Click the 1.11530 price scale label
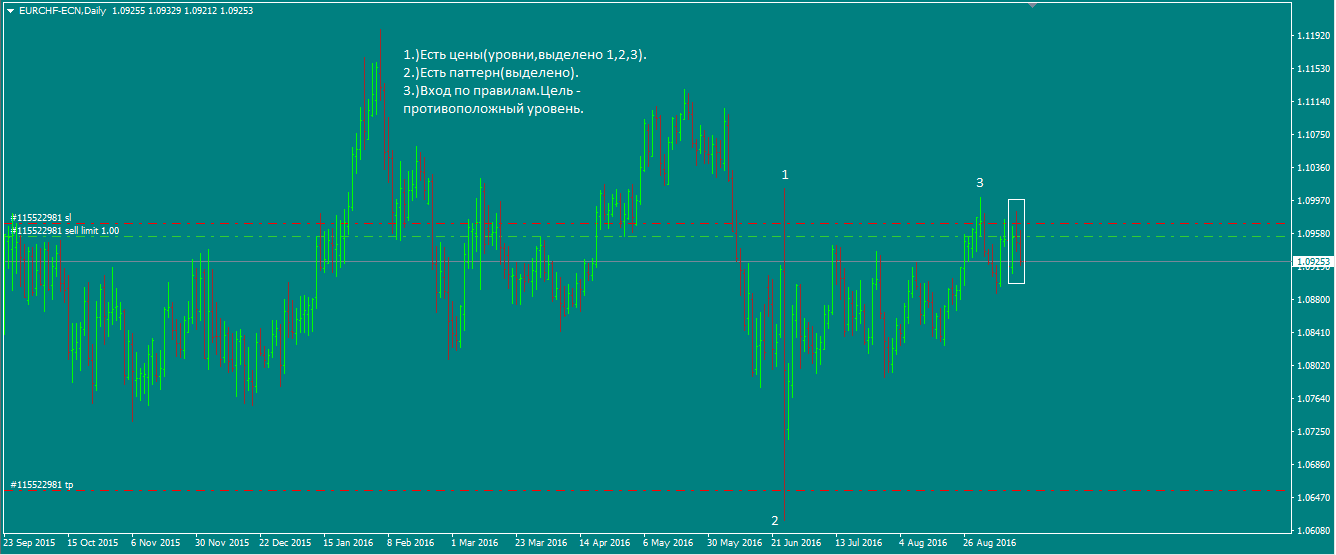1336x555 pixels. tap(1312, 69)
